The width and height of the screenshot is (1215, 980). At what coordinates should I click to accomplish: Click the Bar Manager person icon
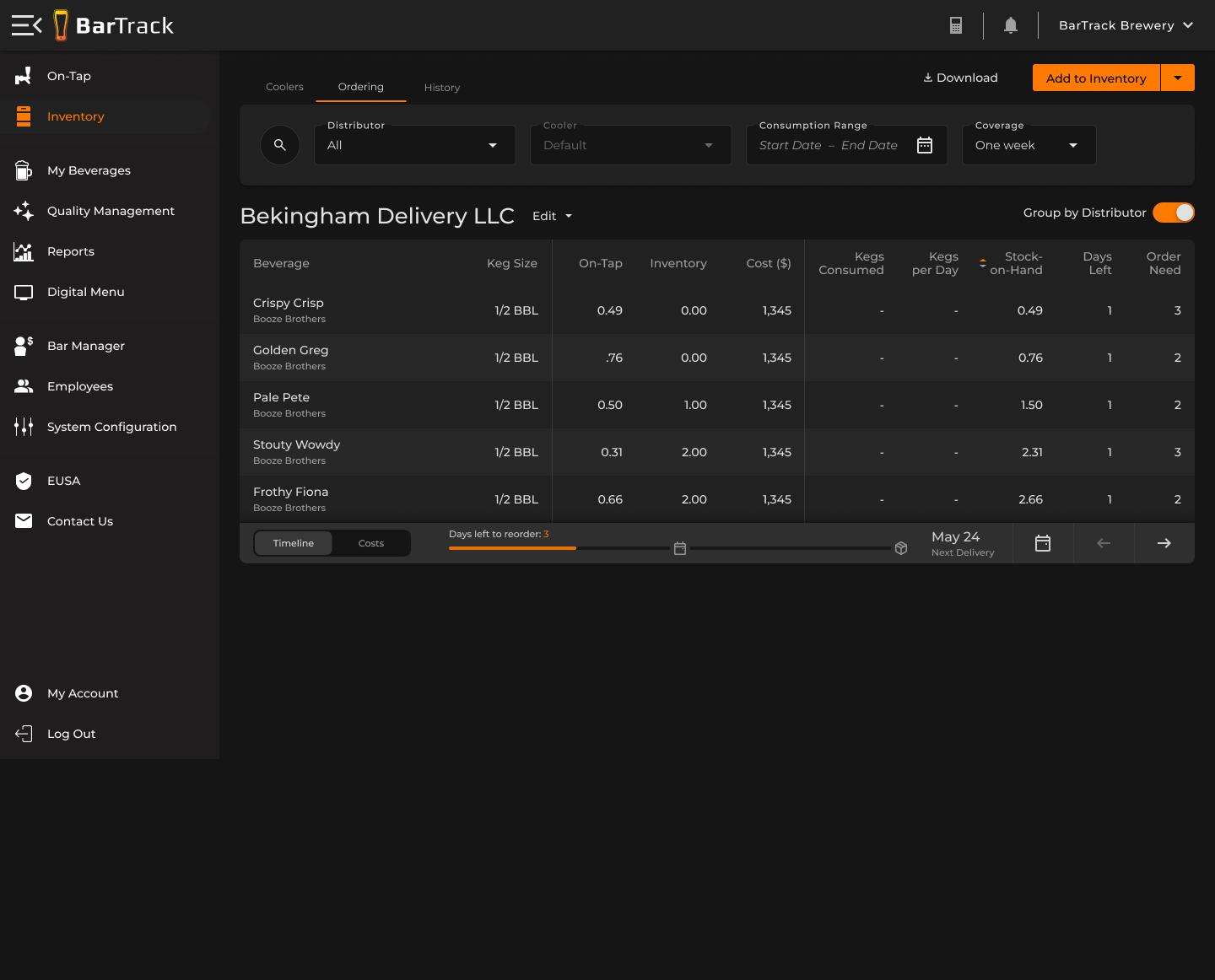coord(24,346)
